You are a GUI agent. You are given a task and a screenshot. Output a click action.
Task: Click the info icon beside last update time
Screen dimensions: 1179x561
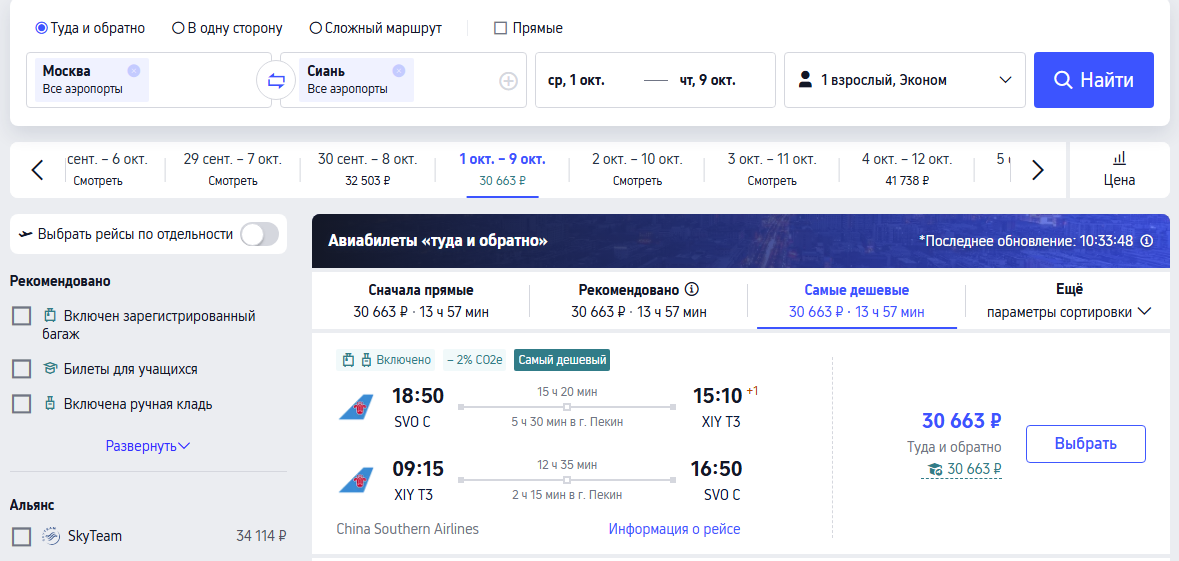click(x=1147, y=241)
